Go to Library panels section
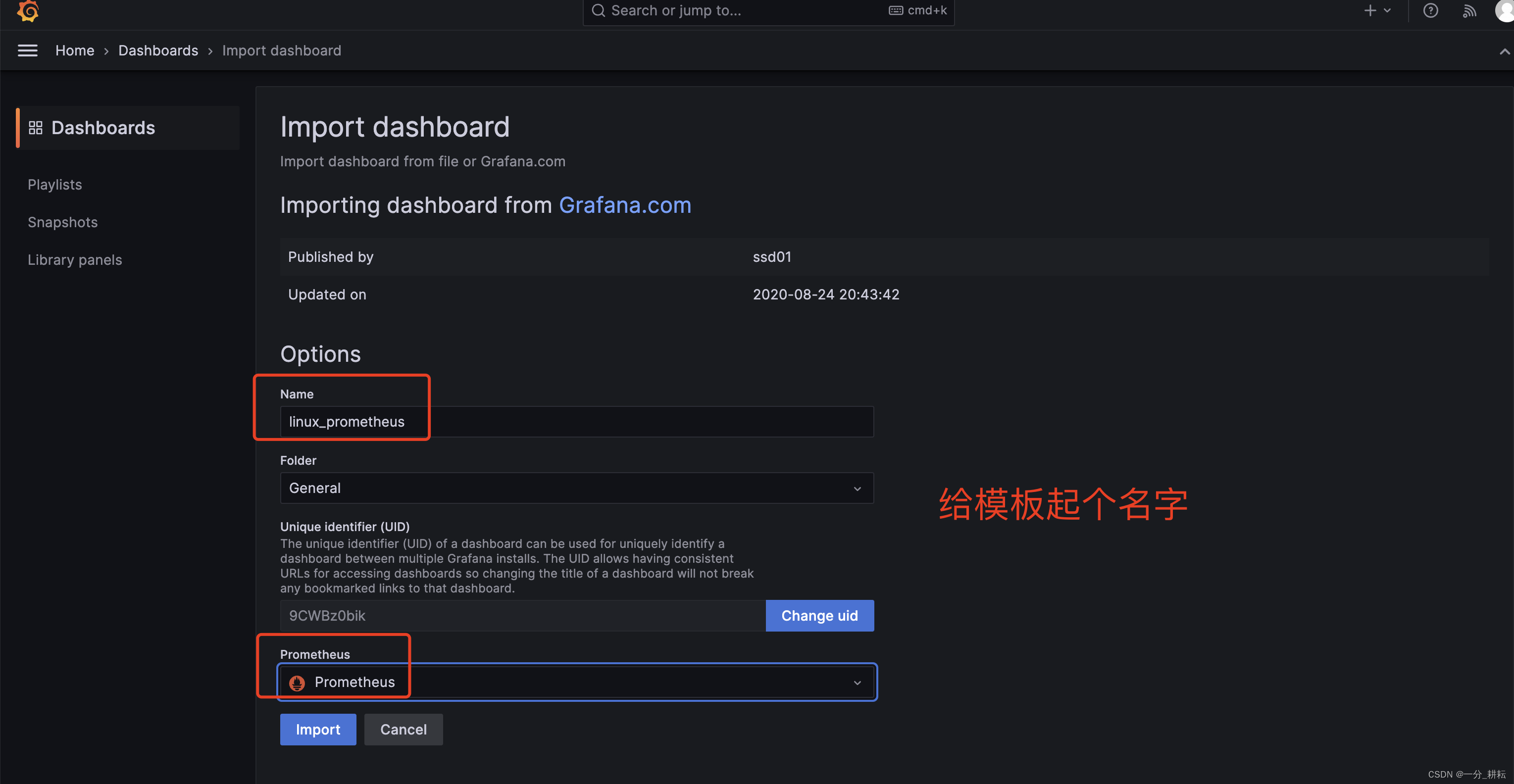Viewport: 1514px width, 784px height. 75,260
